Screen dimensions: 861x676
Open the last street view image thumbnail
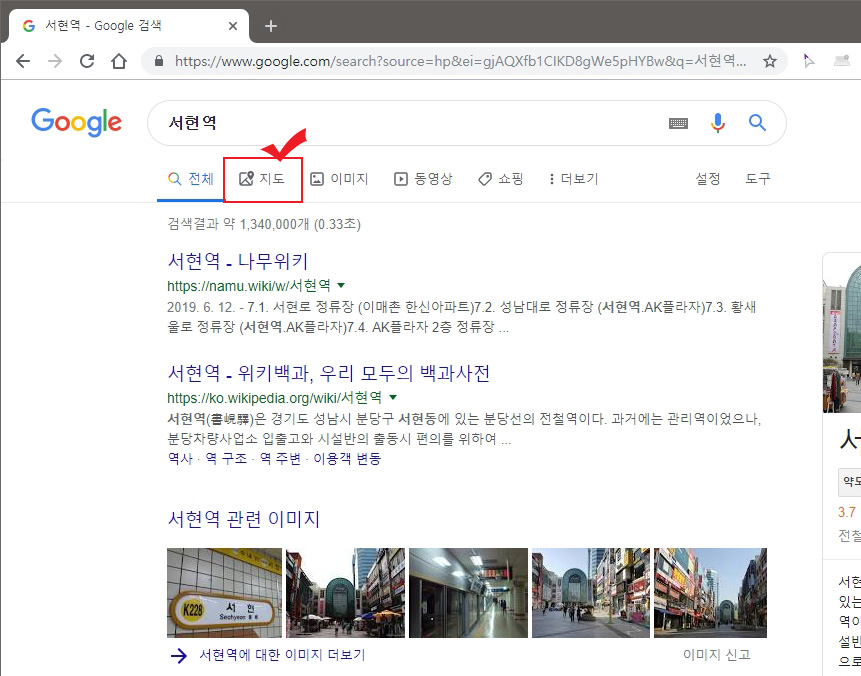710,593
